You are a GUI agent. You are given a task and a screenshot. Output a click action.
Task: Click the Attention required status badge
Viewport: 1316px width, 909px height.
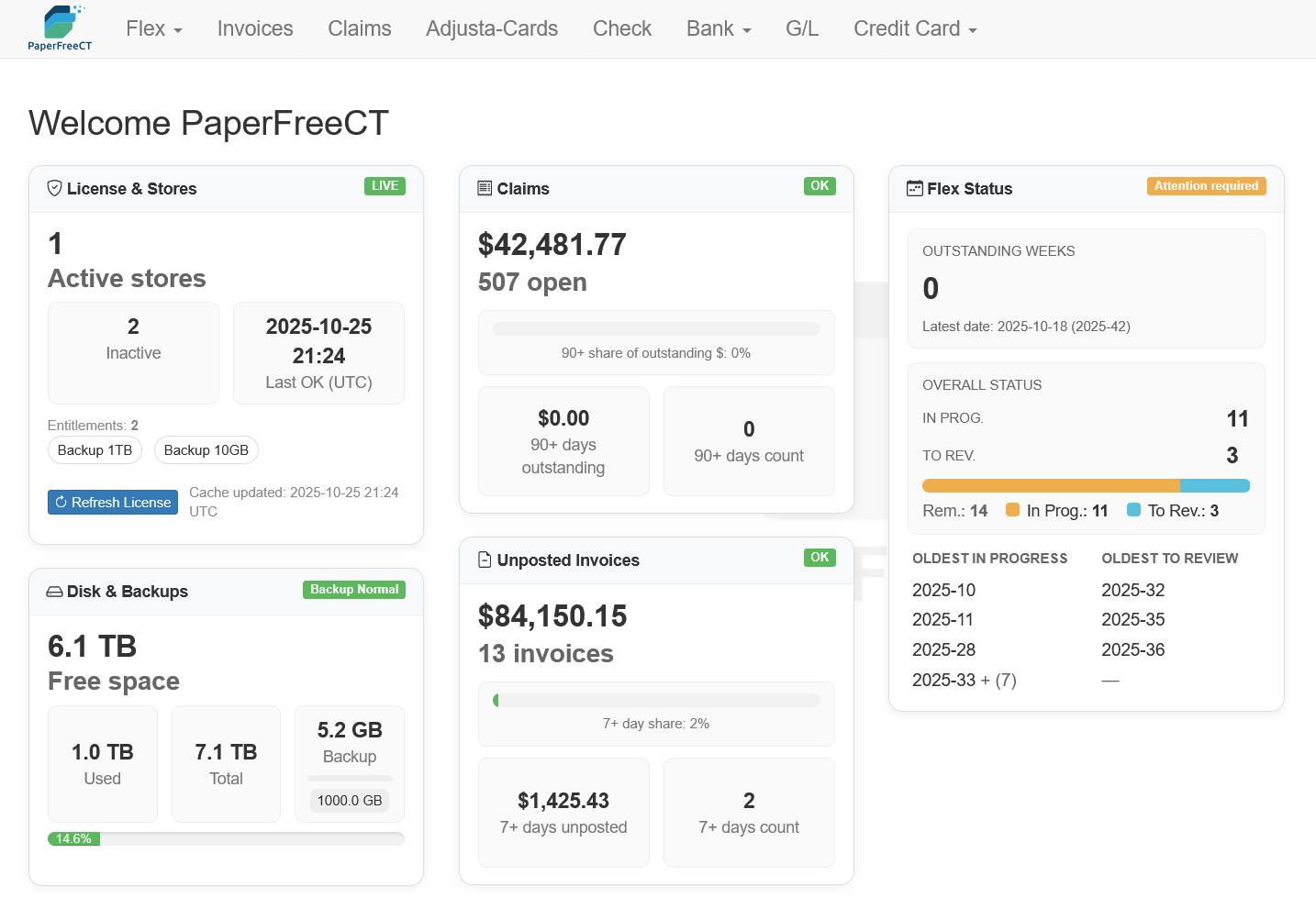[x=1206, y=186]
